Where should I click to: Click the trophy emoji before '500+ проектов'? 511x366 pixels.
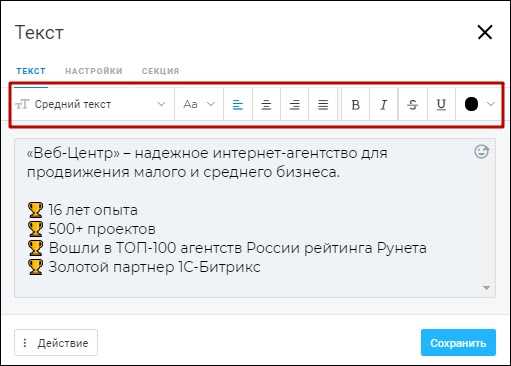coord(35,229)
